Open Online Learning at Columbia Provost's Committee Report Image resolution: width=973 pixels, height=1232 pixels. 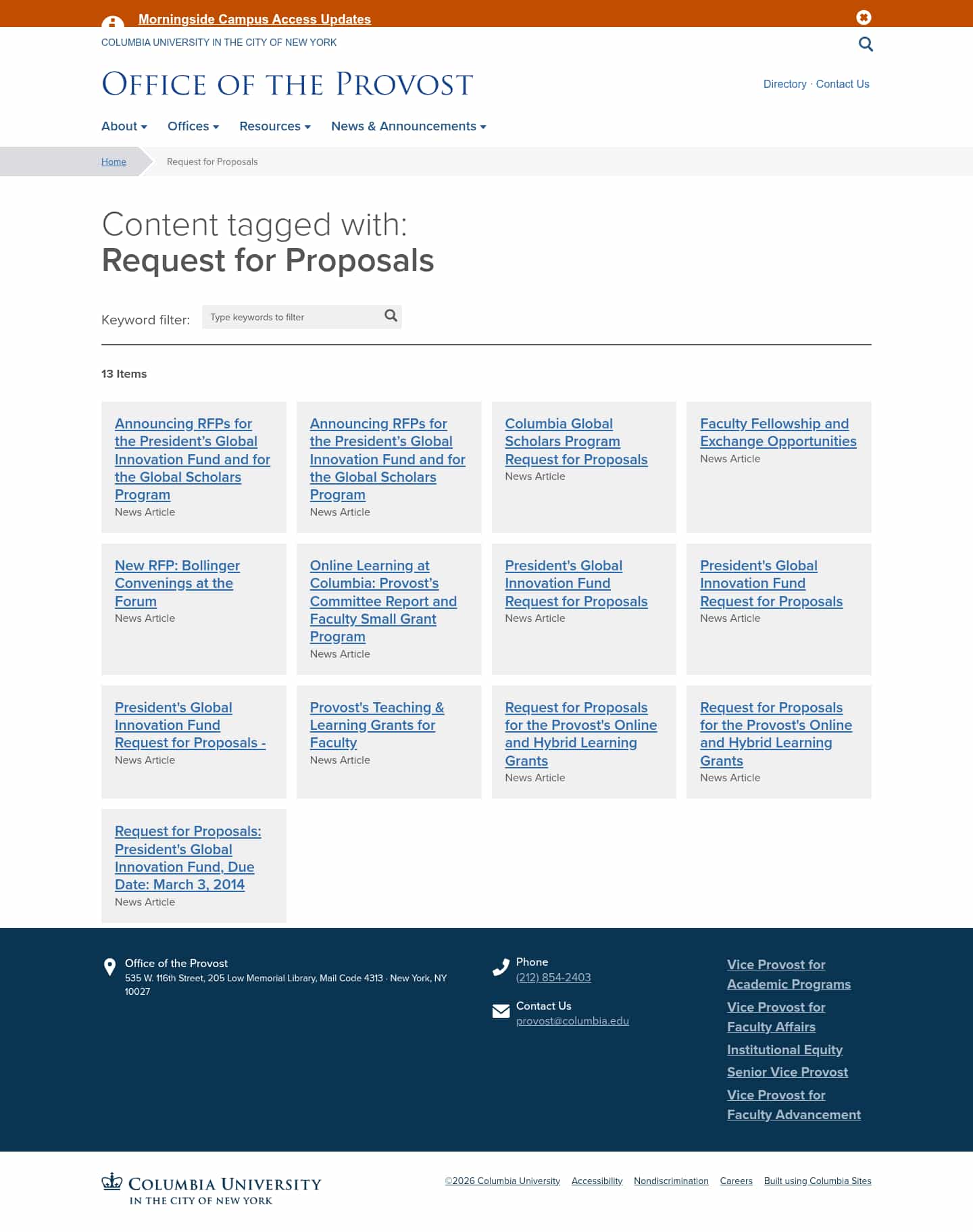(x=383, y=601)
